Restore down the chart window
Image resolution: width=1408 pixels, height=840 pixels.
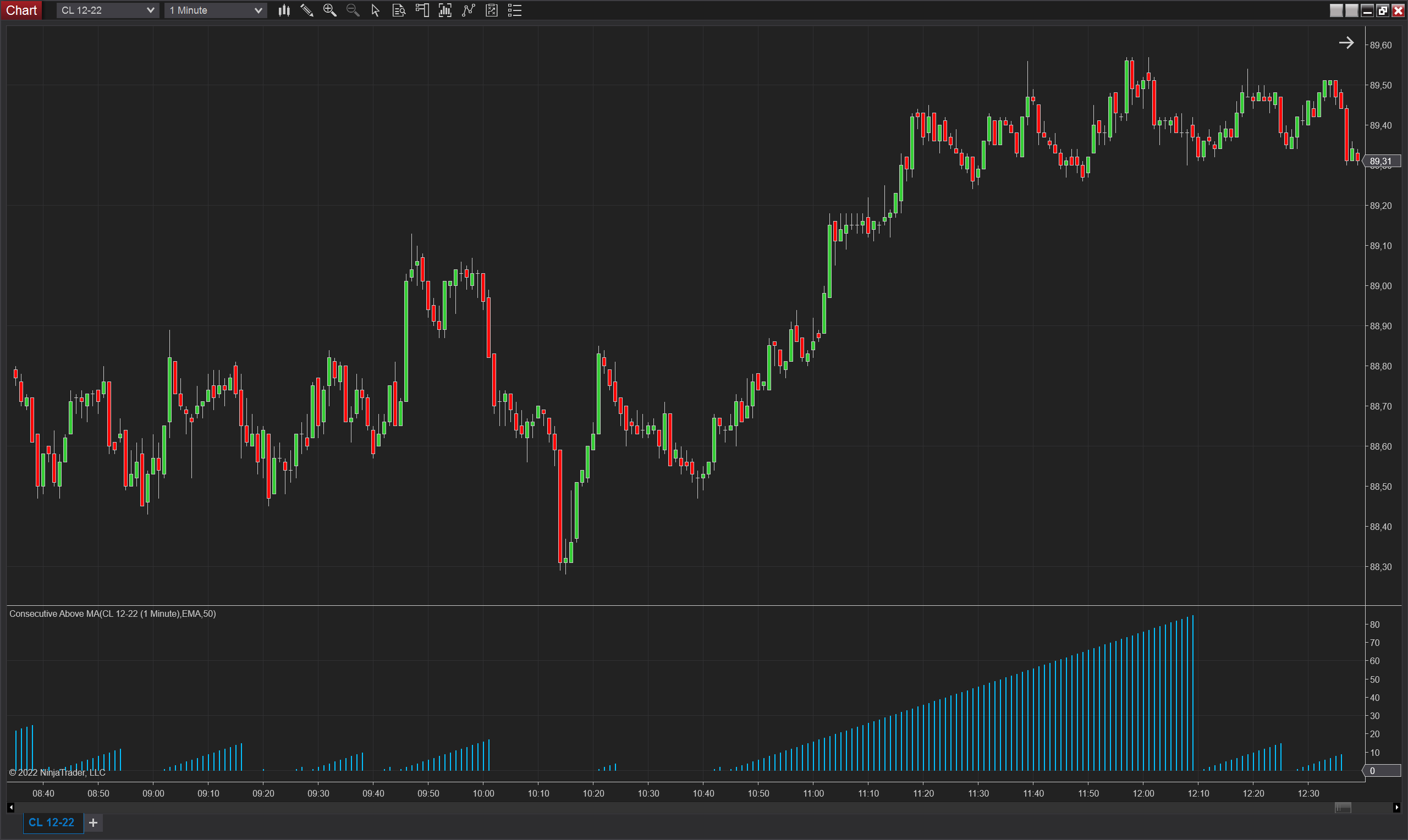pos(1383,10)
